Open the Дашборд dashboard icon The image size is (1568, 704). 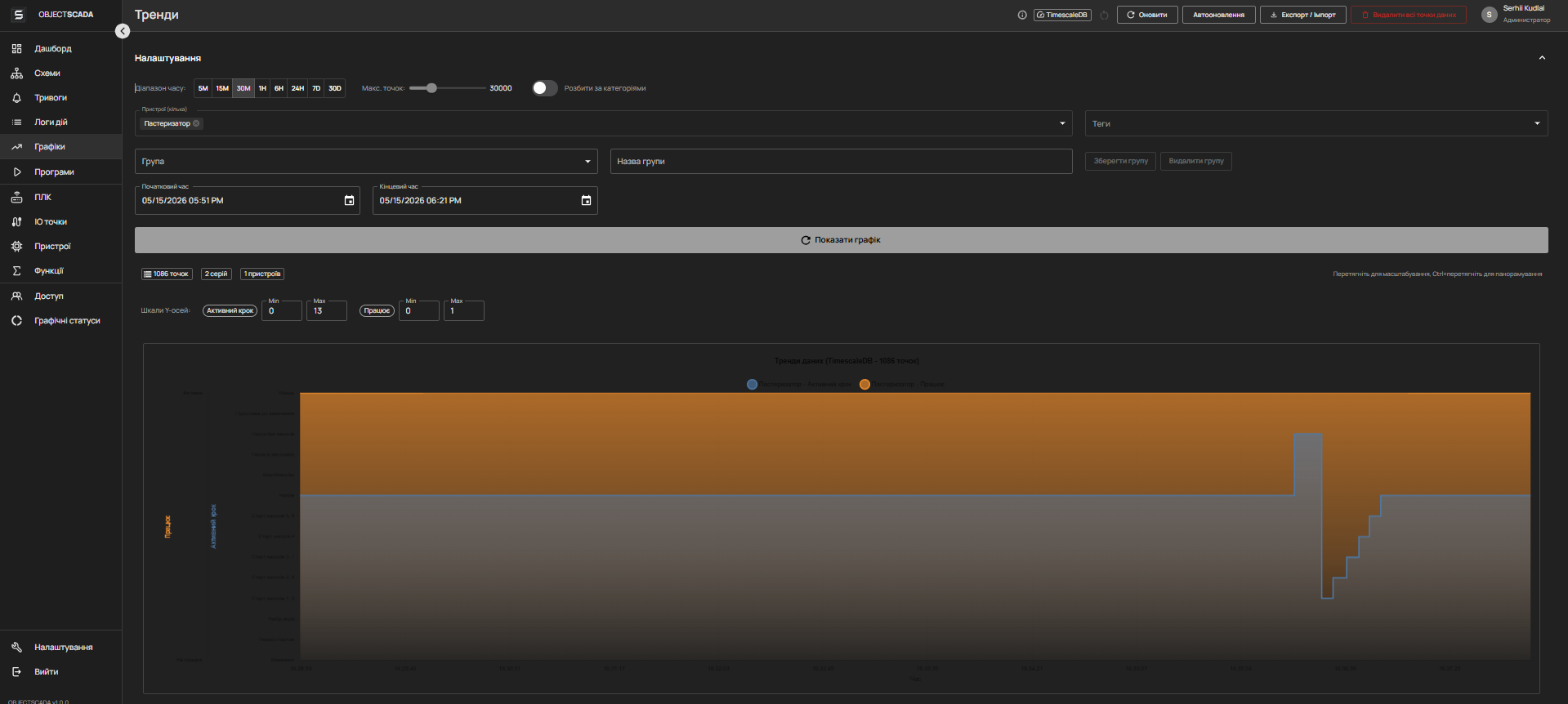coord(16,49)
